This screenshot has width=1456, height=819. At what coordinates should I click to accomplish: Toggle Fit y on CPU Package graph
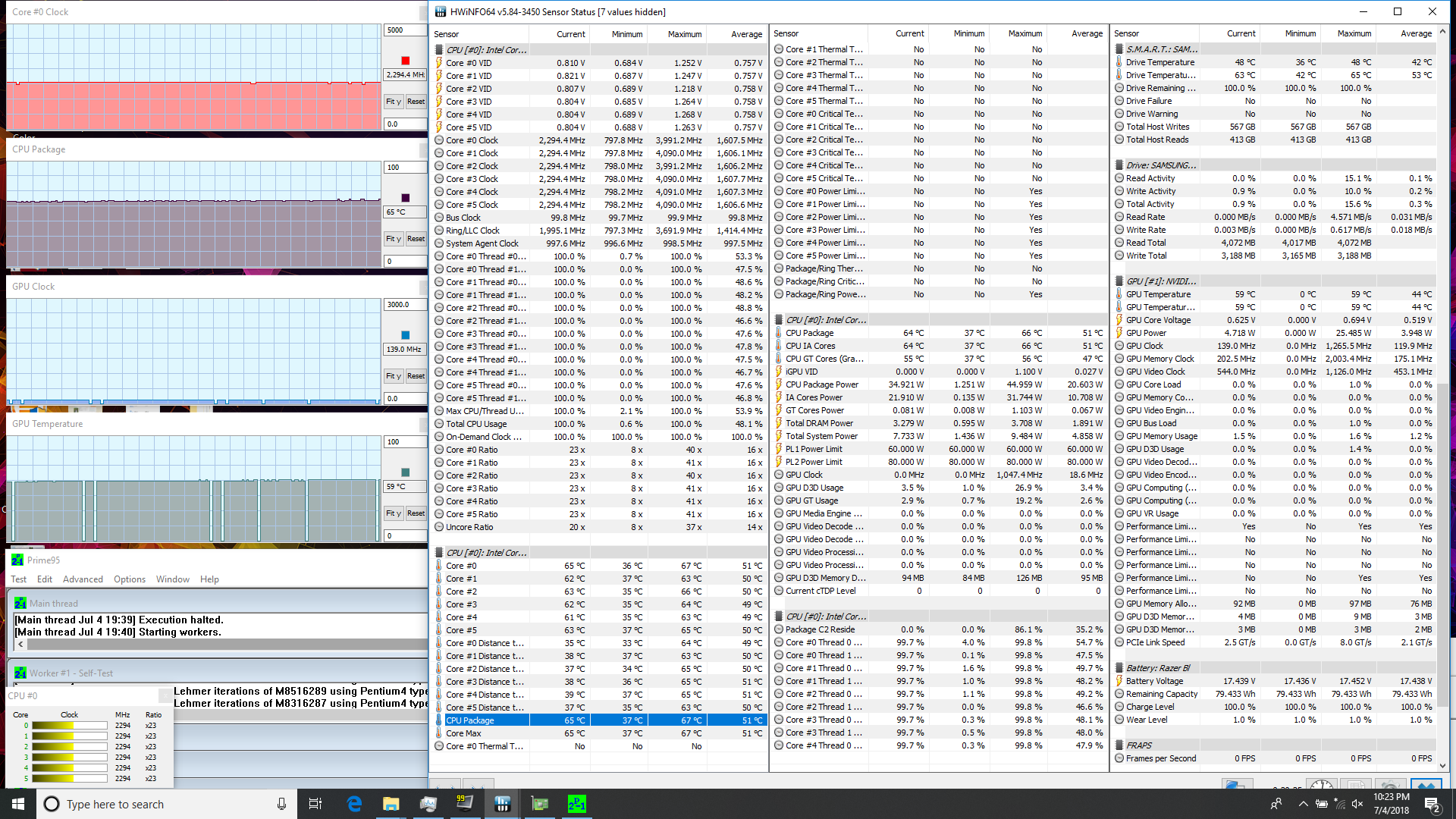point(393,239)
